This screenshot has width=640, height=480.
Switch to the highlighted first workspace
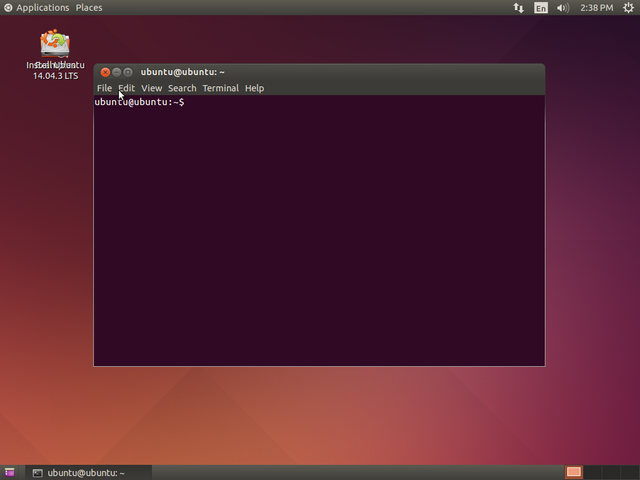(573, 472)
